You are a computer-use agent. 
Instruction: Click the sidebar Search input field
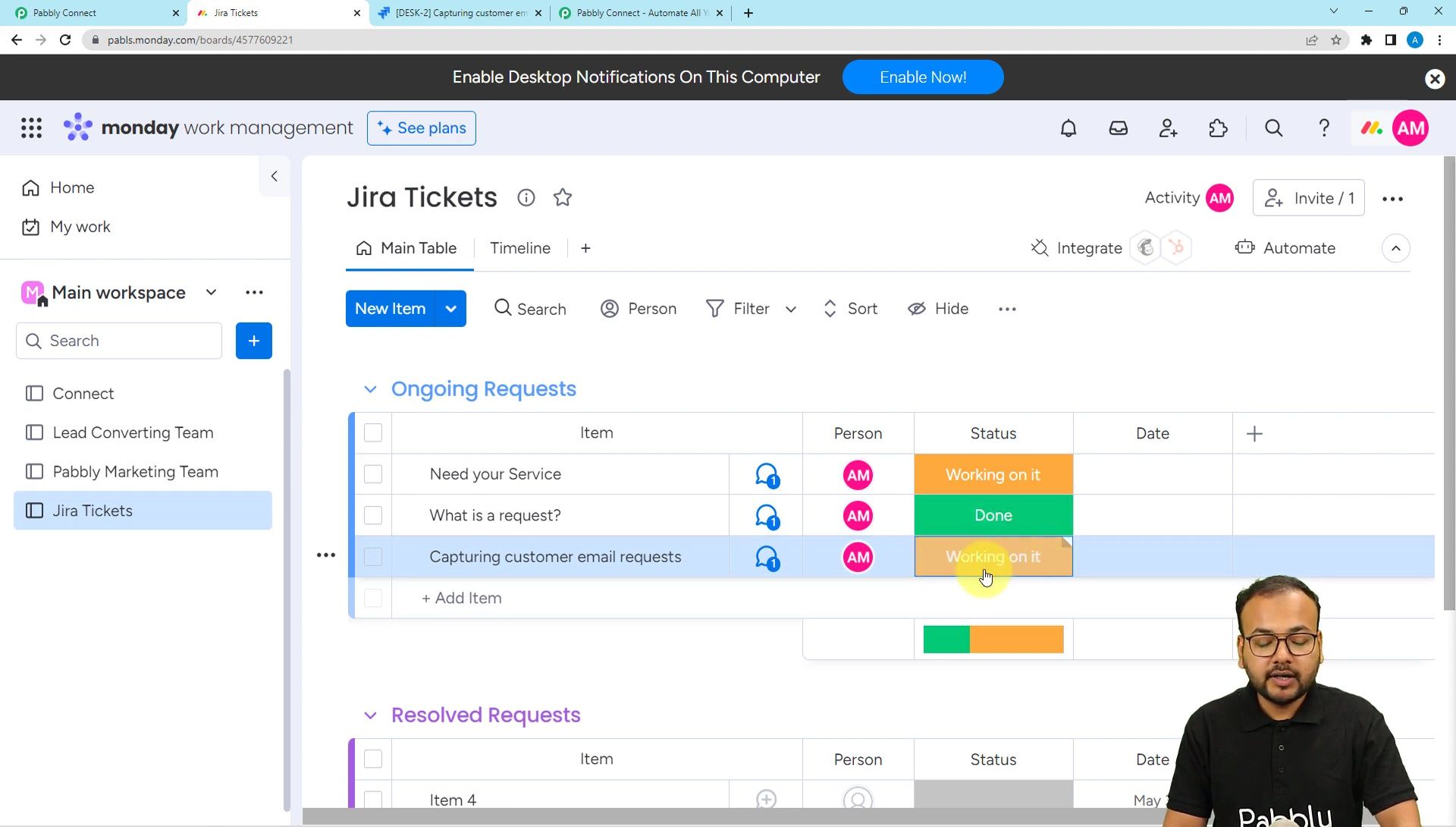(x=119, y=341)
